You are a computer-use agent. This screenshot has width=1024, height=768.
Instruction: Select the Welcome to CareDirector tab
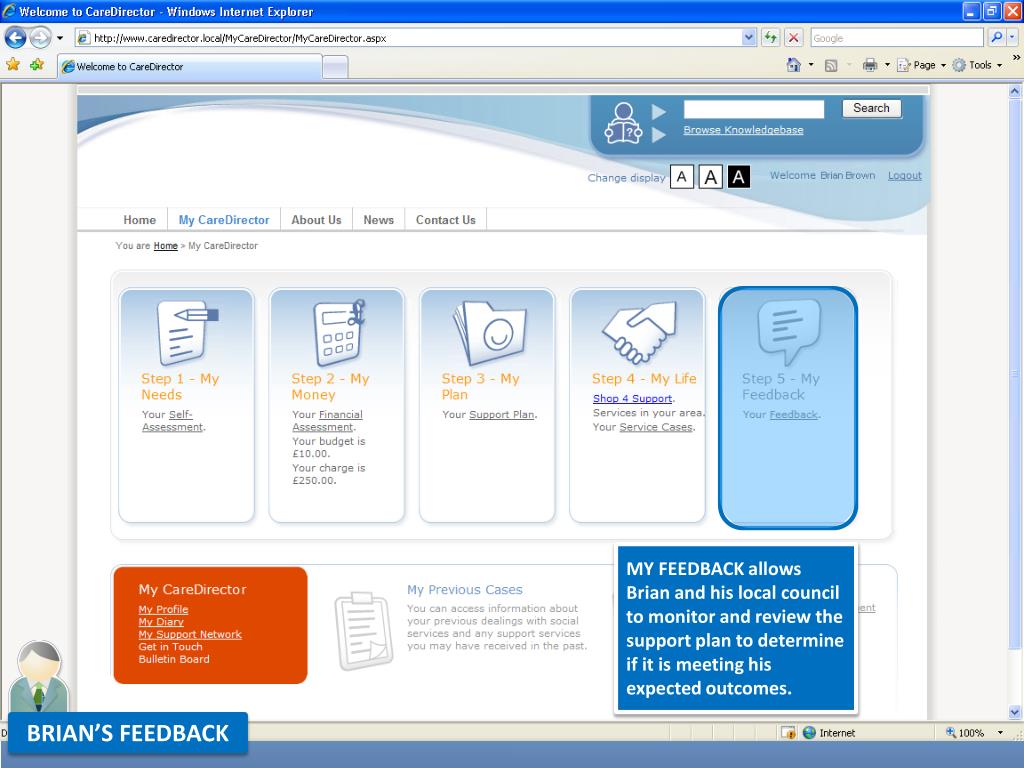190,67
